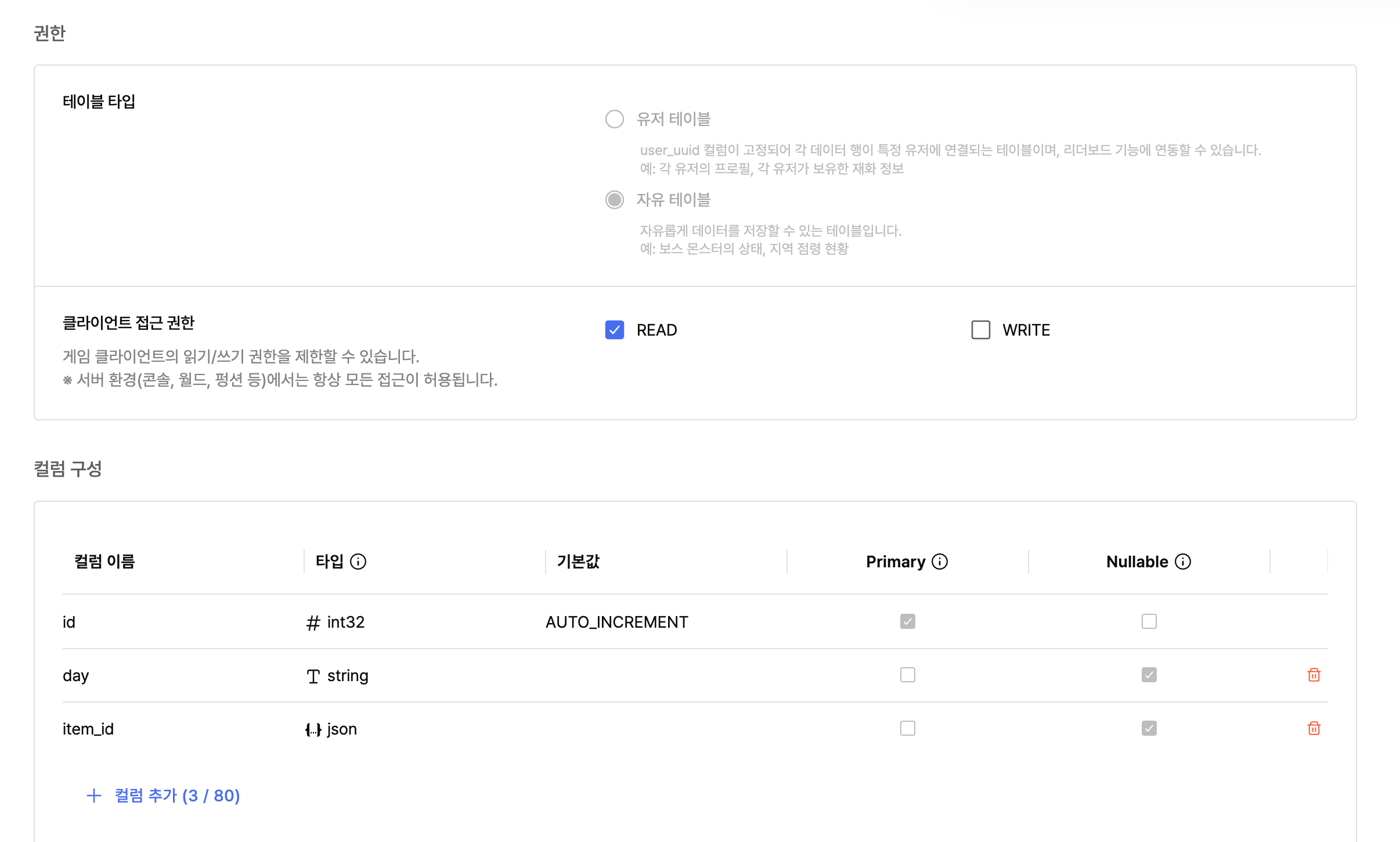Click the info icon beside Primary header
Screen dimensions: 1400x842
pos(940,562)
